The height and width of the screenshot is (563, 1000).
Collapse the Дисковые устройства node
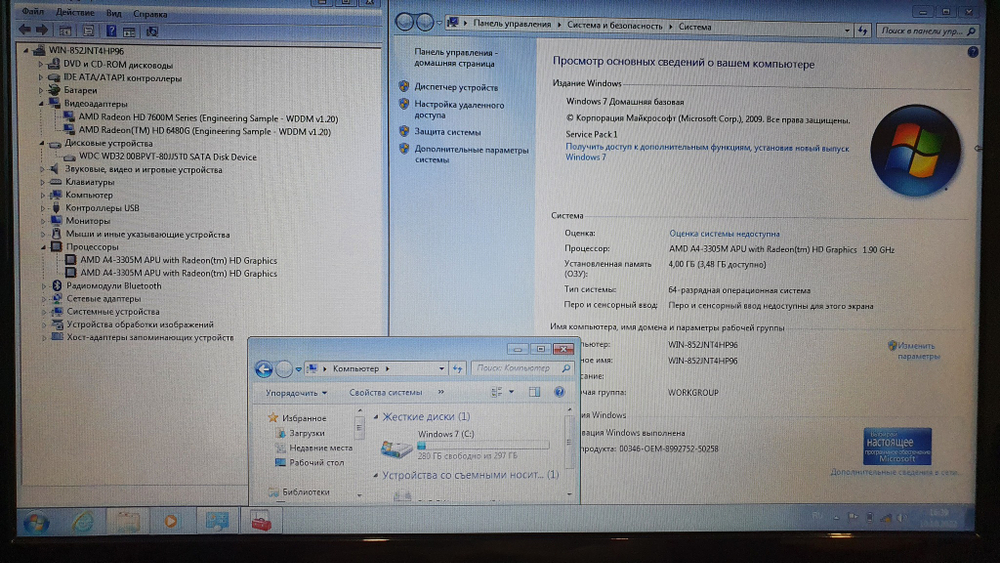click(42, 143)
